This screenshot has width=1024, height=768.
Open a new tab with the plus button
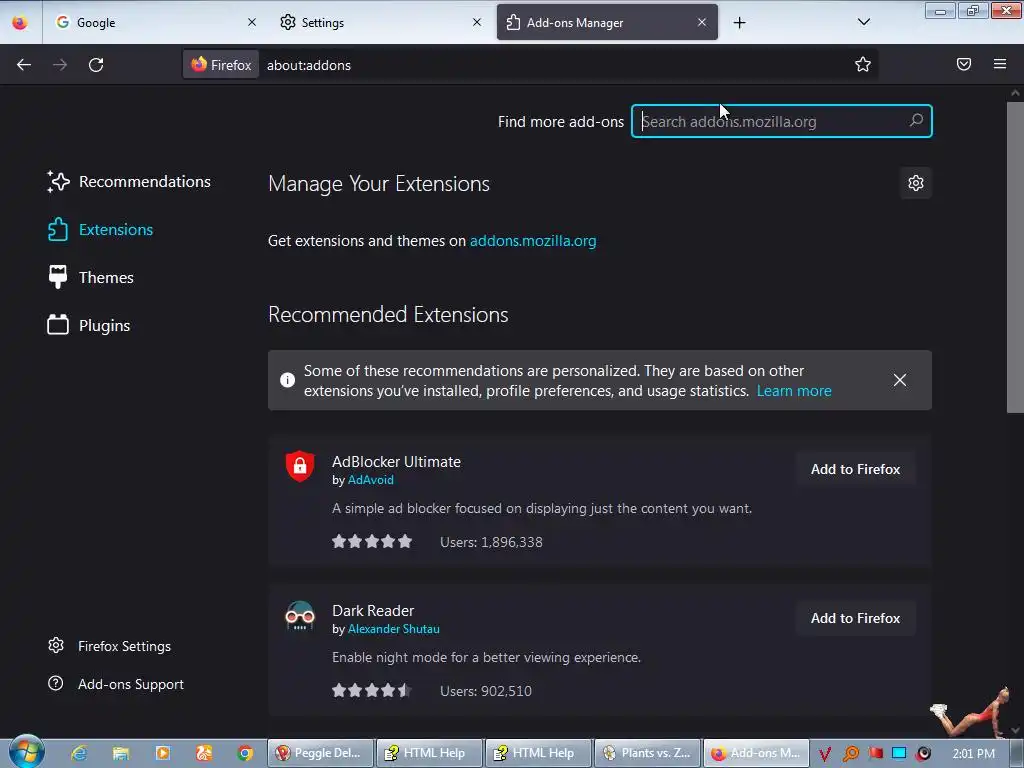[739, 23]
